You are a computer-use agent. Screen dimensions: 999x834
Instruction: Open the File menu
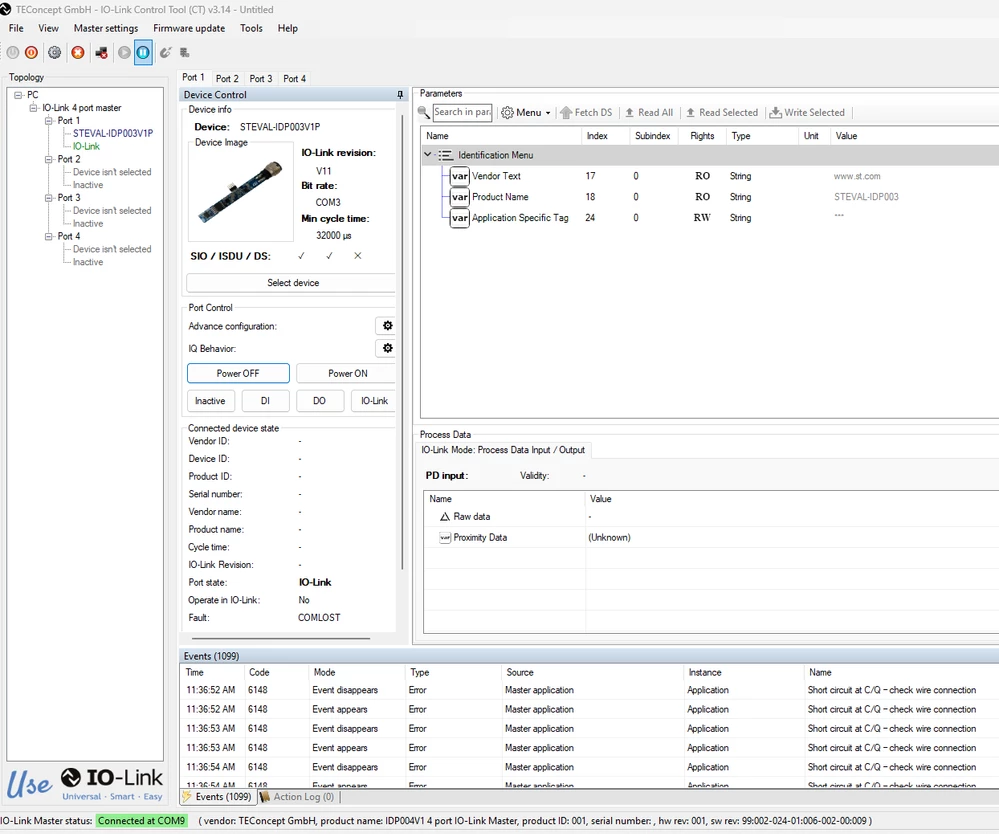[x=16, y=28]
